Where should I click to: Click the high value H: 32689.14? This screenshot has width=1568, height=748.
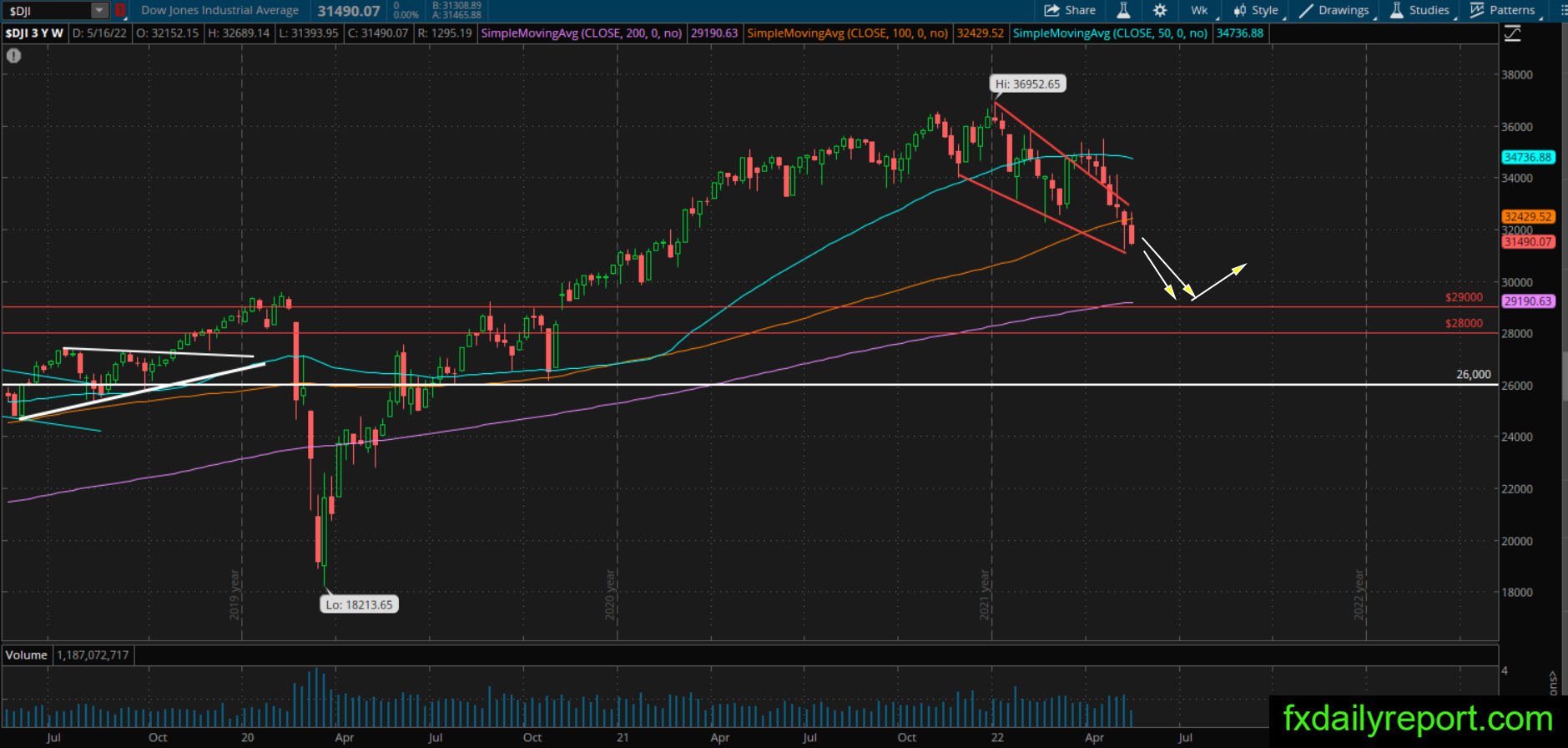tap(239, 33)
